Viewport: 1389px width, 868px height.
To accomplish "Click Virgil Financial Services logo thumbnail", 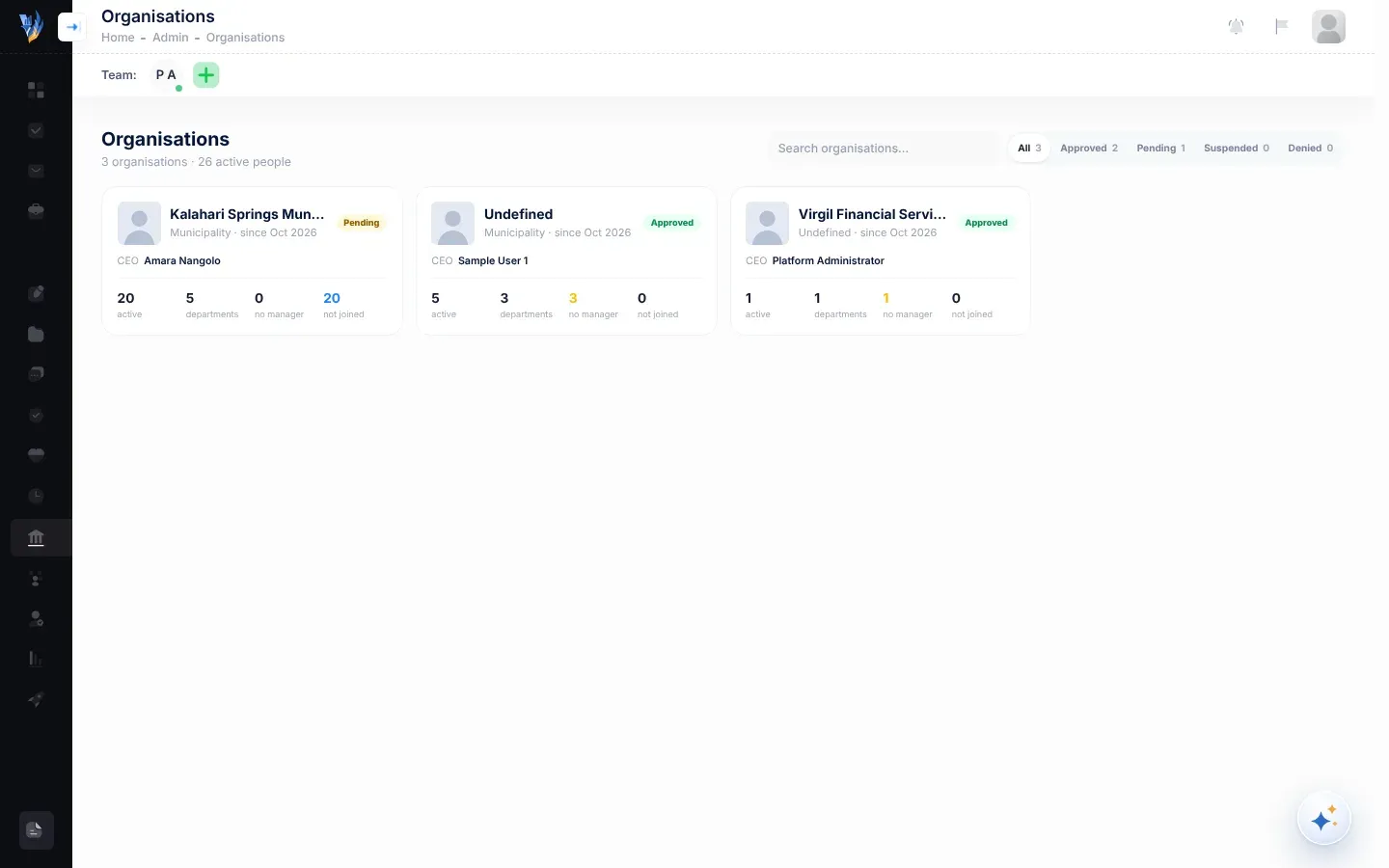I will 767,224.
